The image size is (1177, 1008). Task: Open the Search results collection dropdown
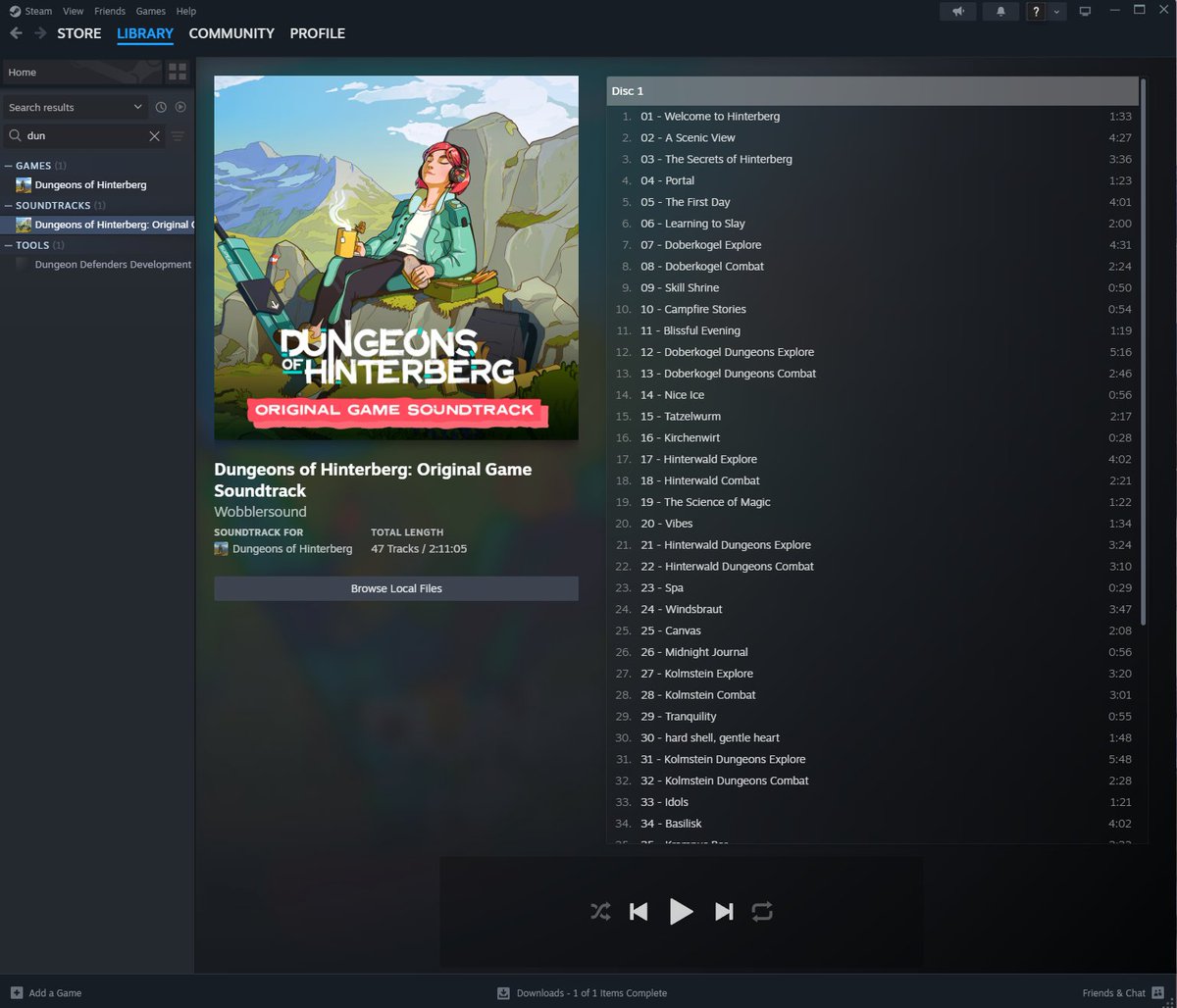[76, 107]
